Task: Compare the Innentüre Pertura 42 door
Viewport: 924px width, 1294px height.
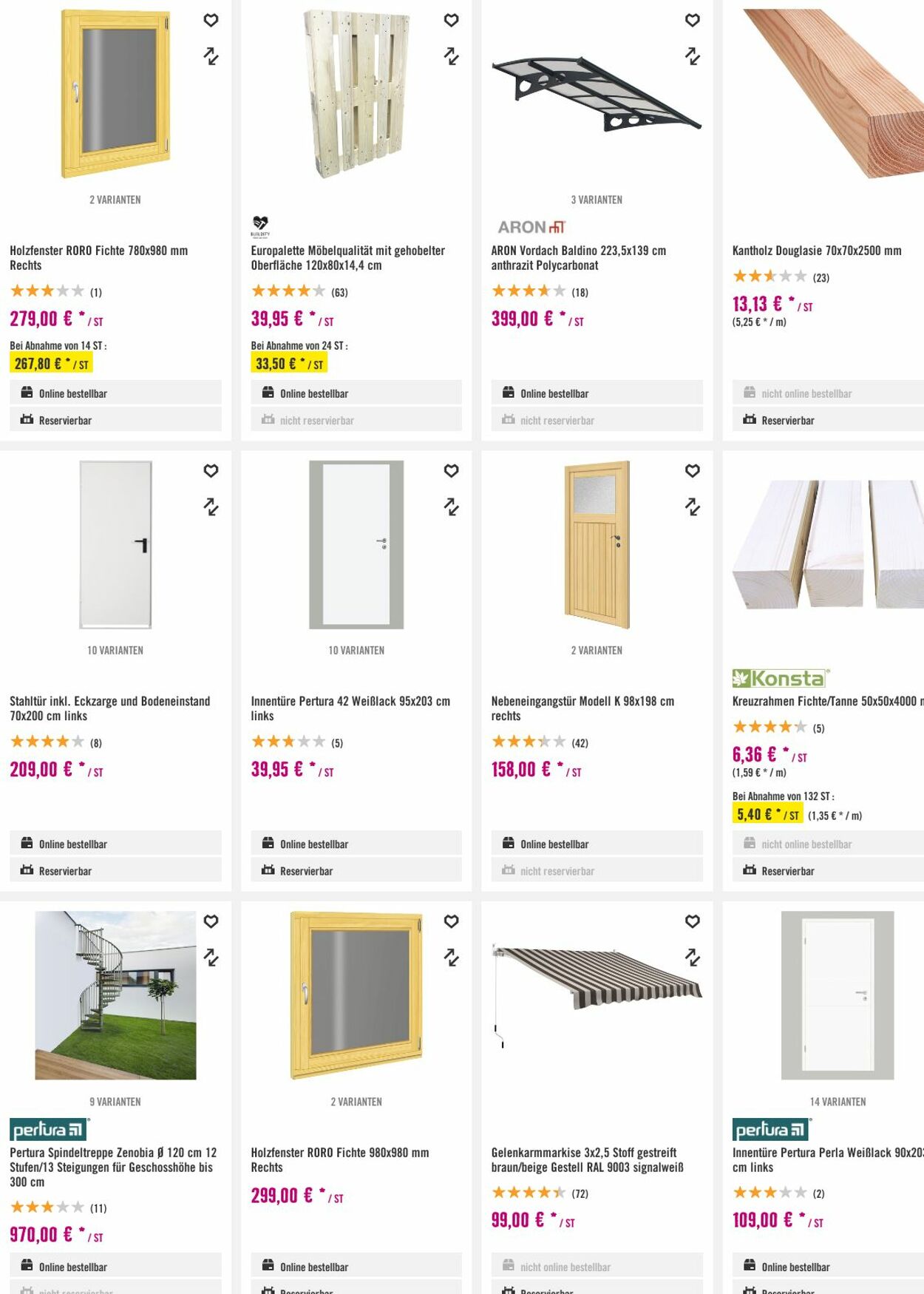Action: 451,507
